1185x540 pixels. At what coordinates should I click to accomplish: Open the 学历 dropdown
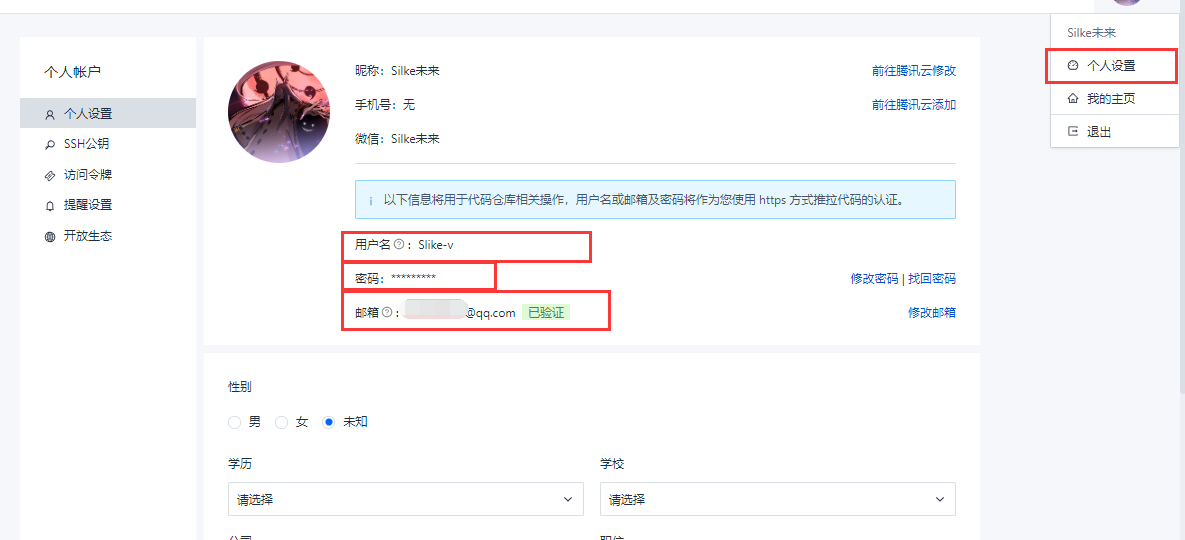point(406,499)
